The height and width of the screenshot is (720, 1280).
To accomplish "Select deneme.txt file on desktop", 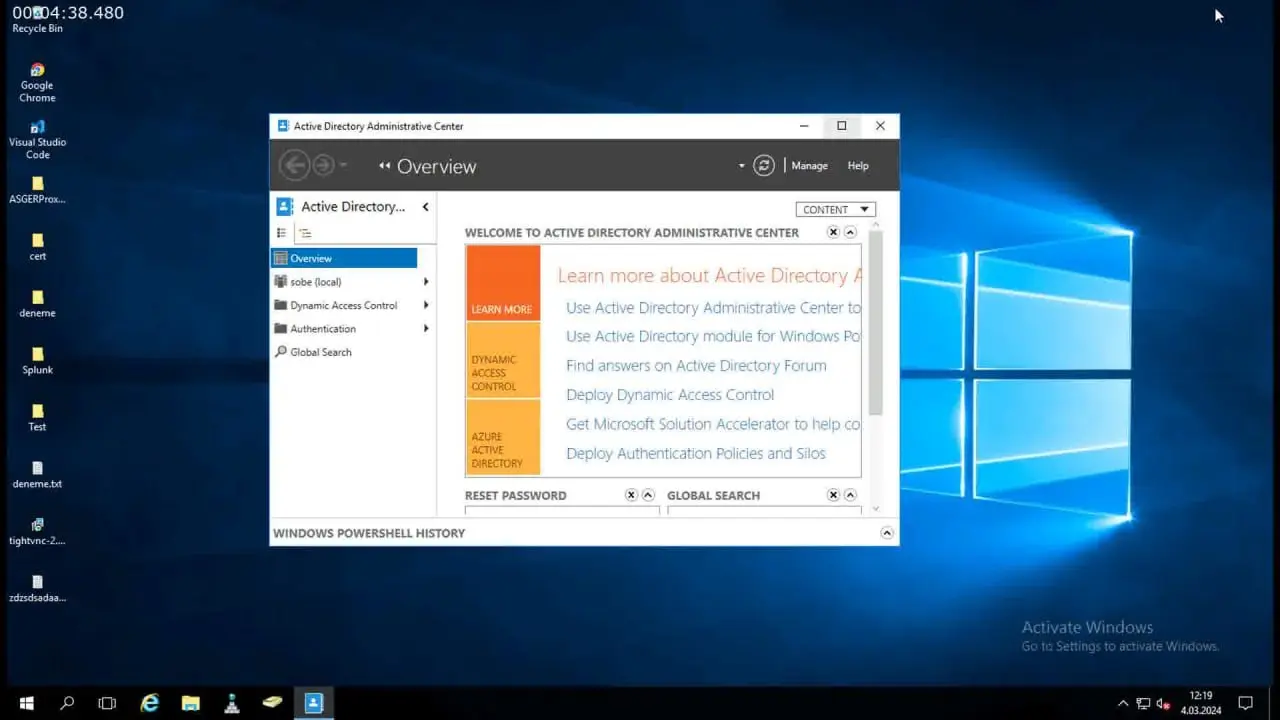I will [37, 475].
